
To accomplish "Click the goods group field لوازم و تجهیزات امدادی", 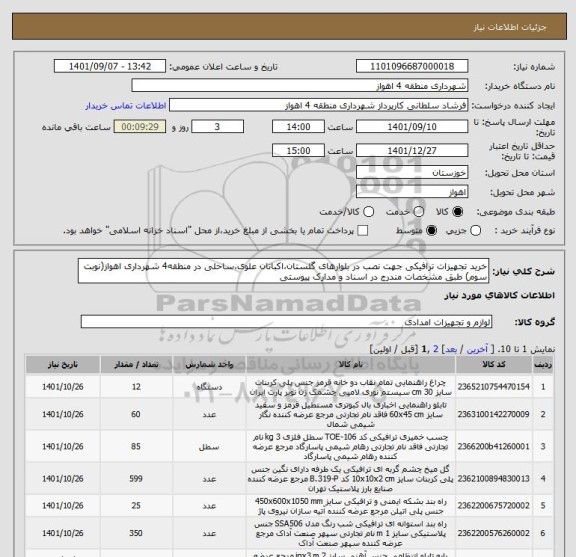I will coord(286,322).
